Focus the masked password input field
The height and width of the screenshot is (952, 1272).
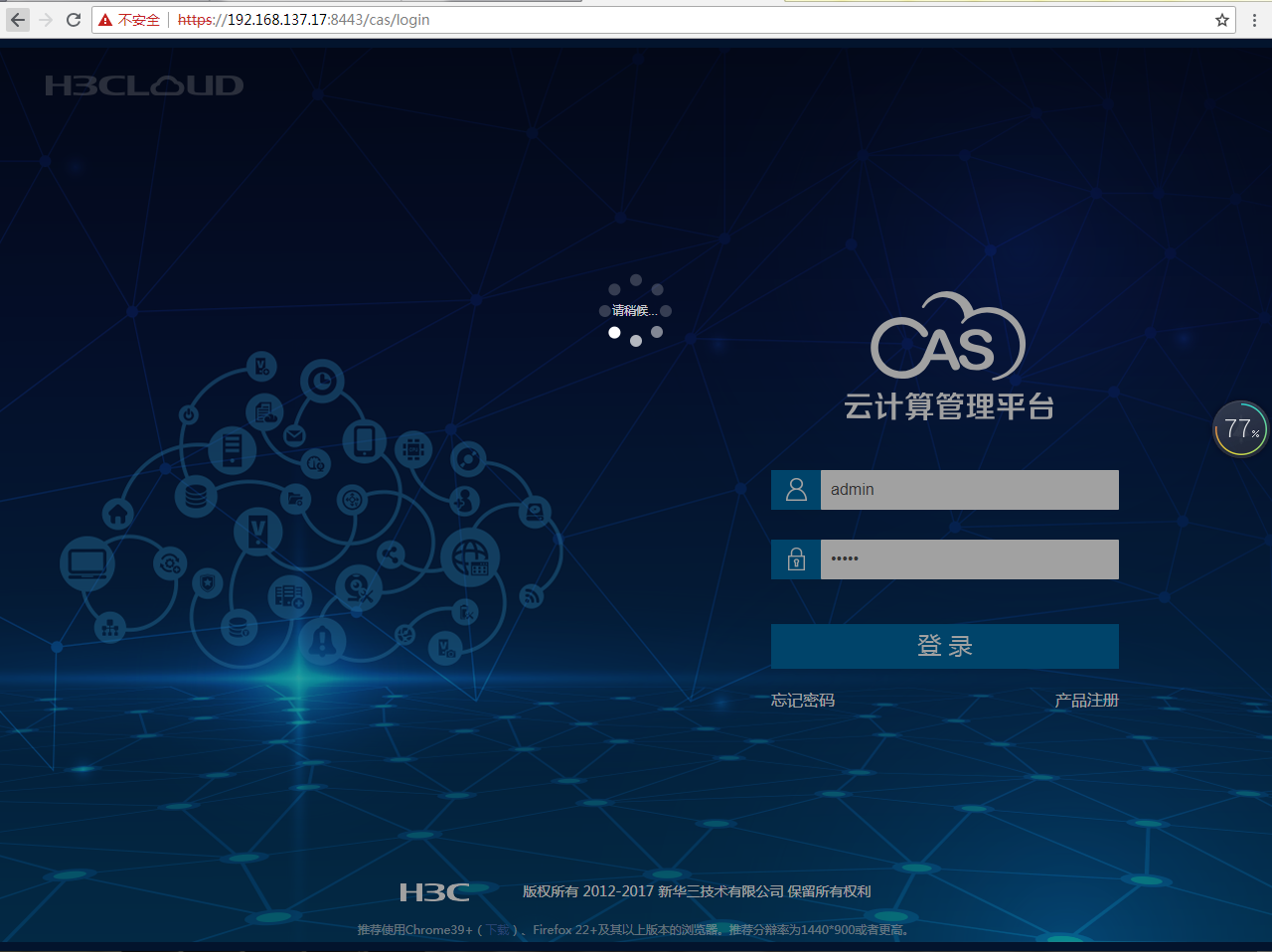point(970,559)
